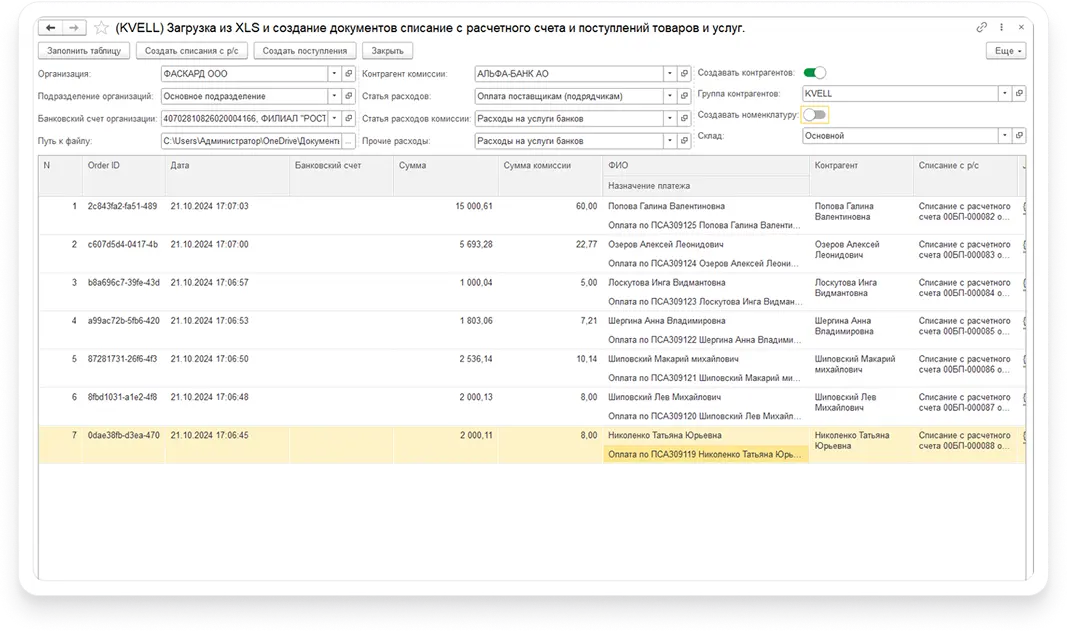Viewport: 1067px width, 631px height.
Task: Click open icon beside Группа контрагентов field
Action: point(1019,94)
